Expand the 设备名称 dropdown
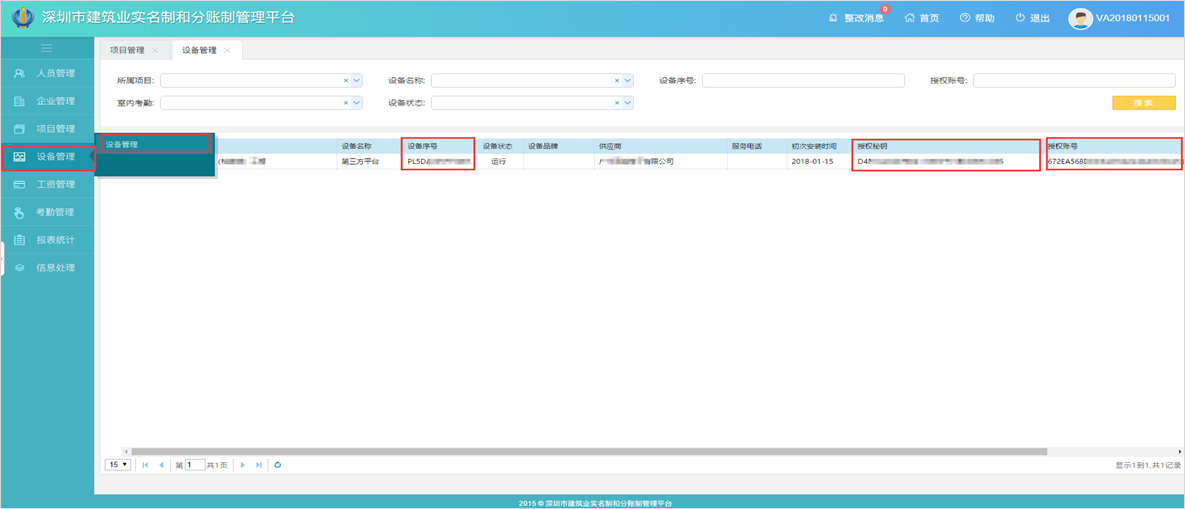The height and width of the screenshot is (509, 1185). 628,81
